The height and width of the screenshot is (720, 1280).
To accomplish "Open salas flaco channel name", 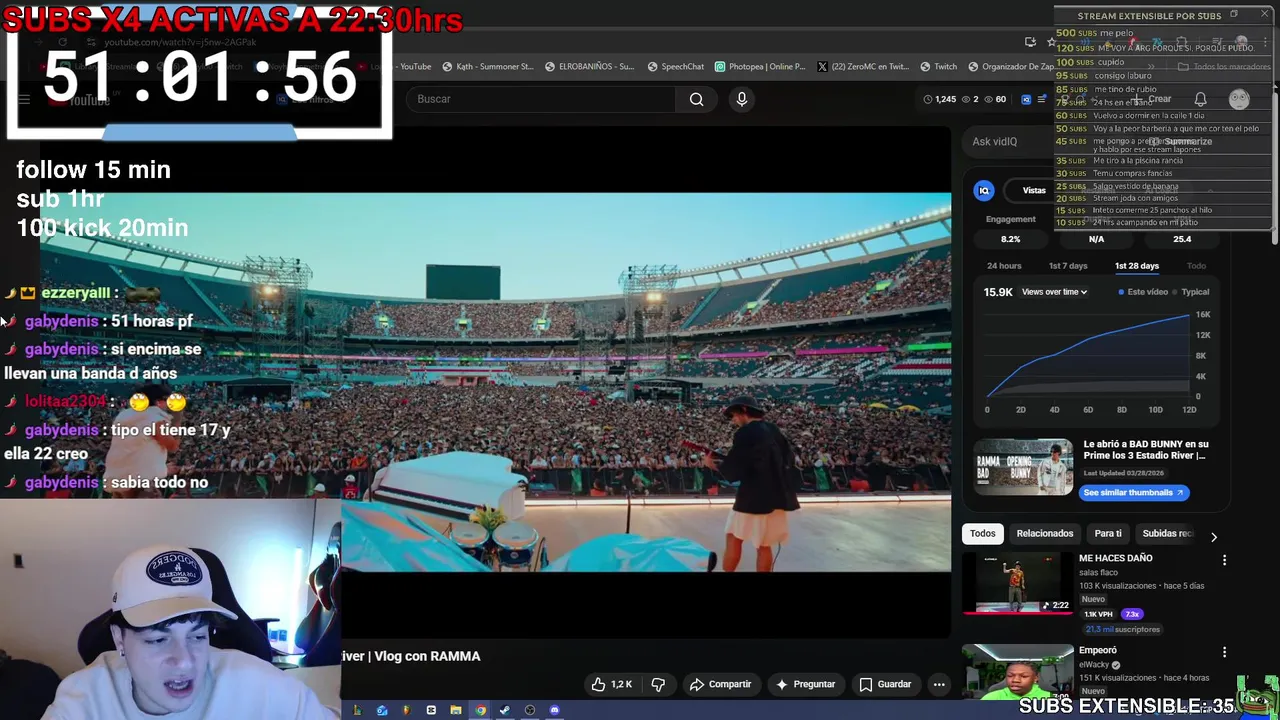I will pyautogui.click(x=1098, y=573).
